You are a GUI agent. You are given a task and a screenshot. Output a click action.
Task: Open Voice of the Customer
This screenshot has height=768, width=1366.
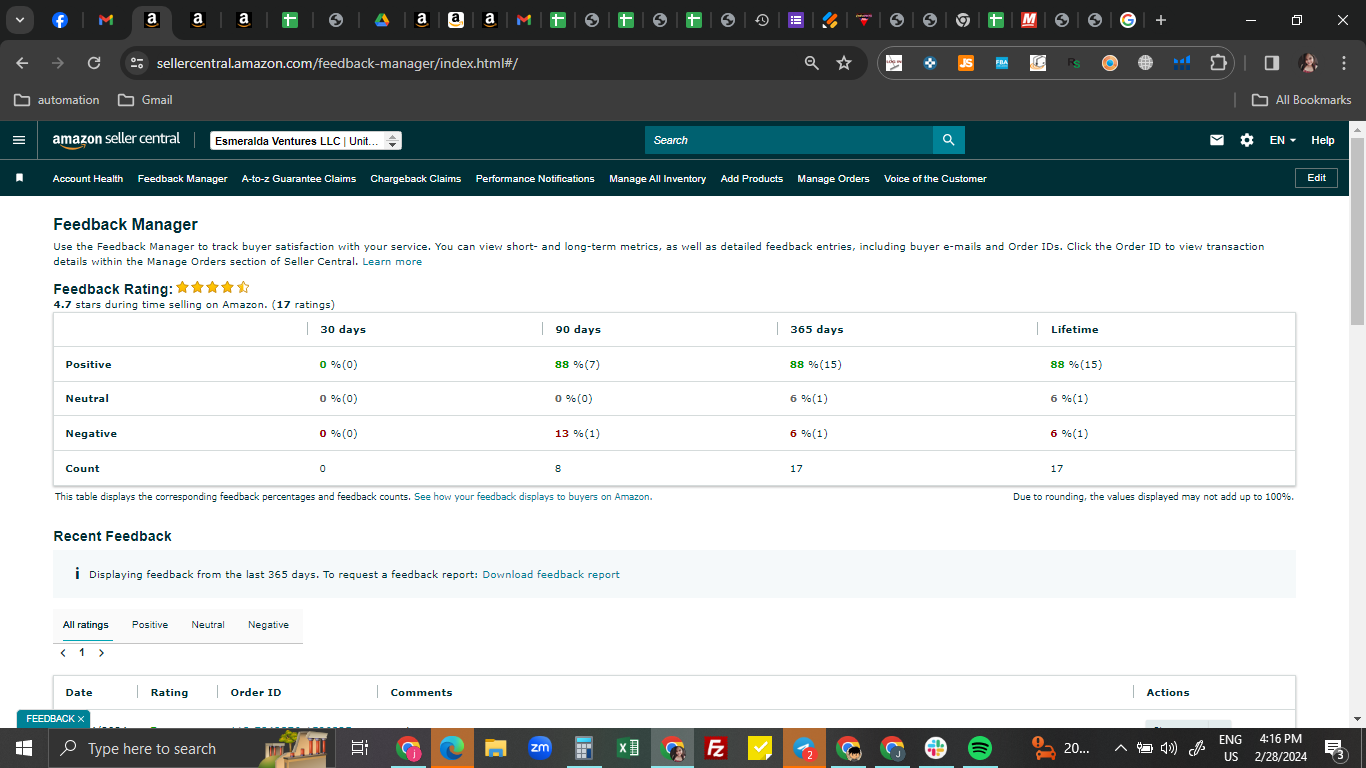(x=935, y=178)
